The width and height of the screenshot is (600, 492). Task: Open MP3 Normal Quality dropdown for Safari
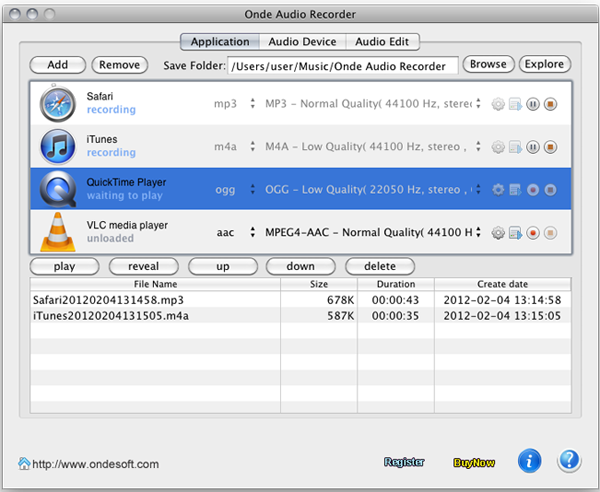click(373, 104)
